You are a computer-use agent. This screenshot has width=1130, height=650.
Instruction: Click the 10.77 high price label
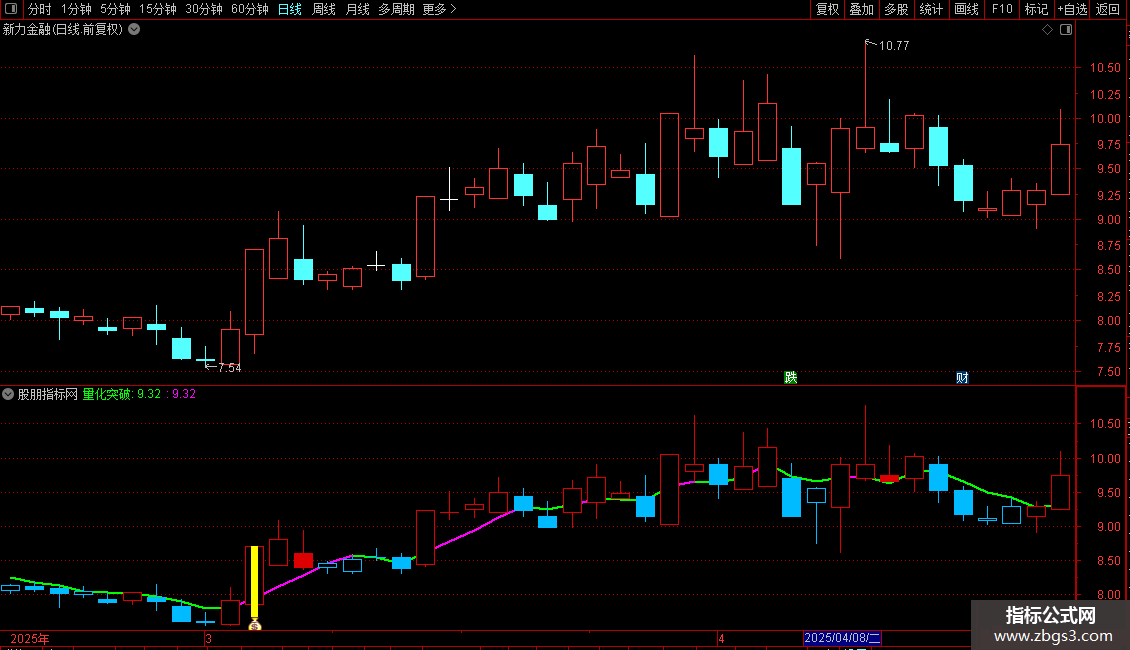894,45
